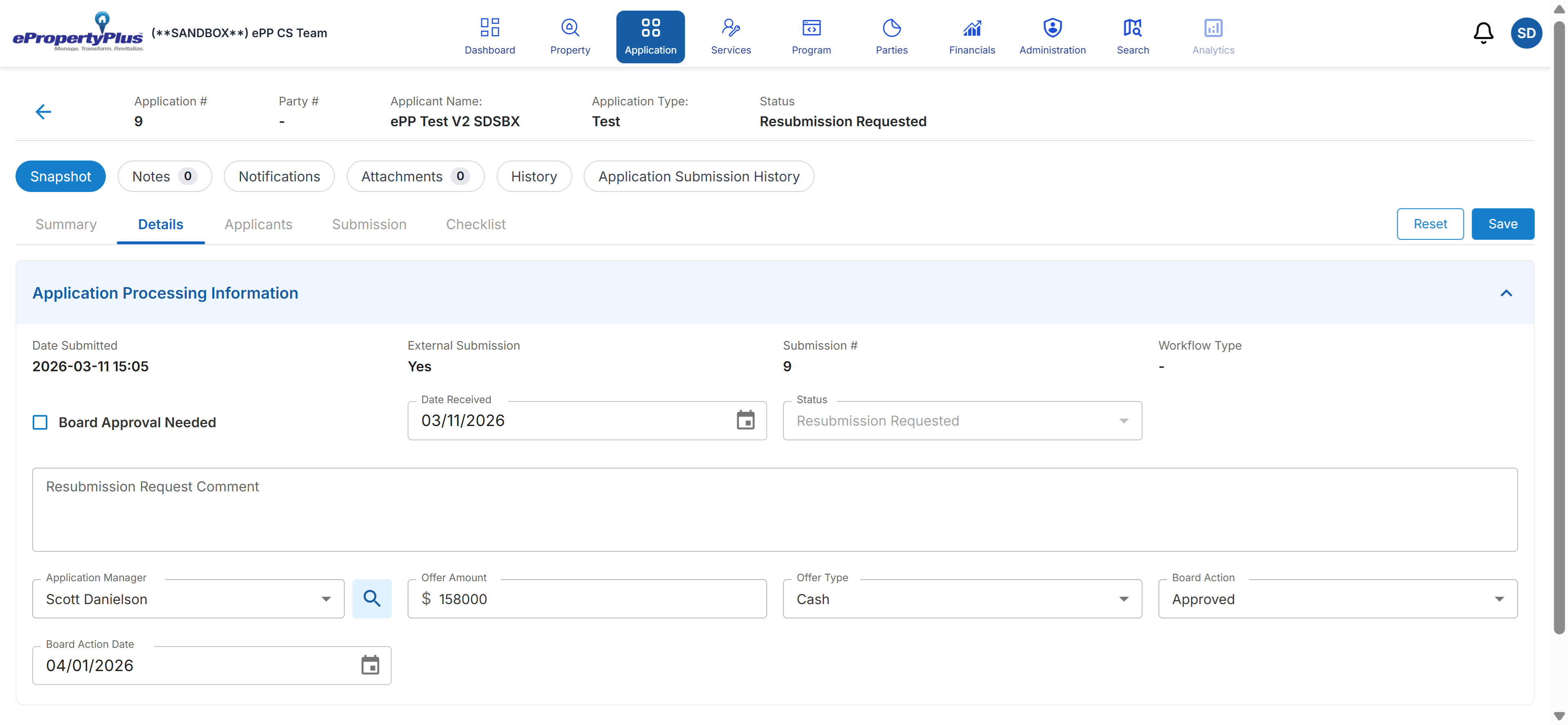Go to the Property module icon
The height and width of the screenshot is (725, 1568).
click(570, 28)
